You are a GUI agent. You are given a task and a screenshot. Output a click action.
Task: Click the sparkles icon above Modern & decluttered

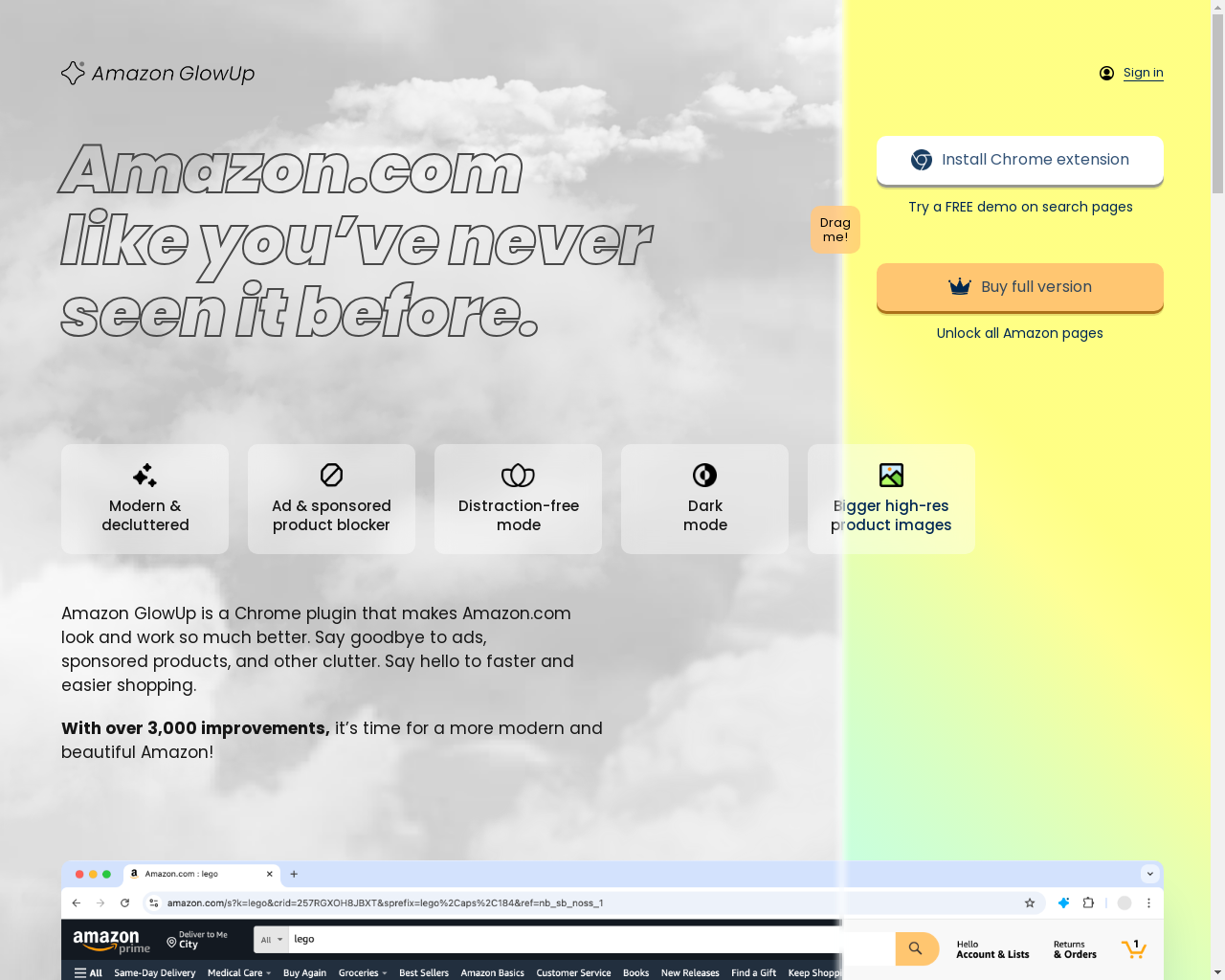(145, 475)
